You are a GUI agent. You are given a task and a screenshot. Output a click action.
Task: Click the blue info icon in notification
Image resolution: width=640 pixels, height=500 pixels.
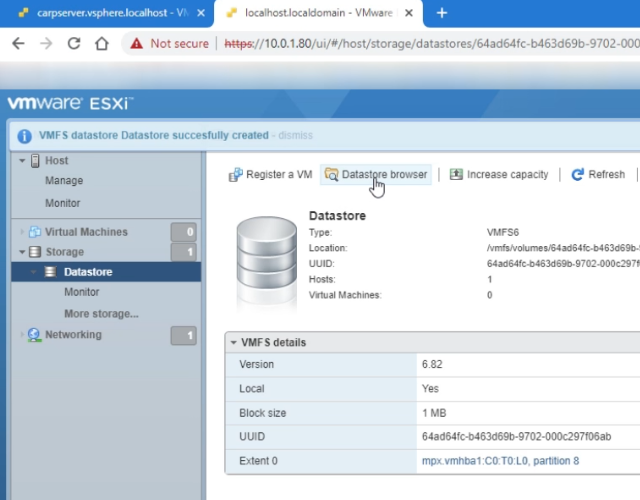click(x=24, y=136)
